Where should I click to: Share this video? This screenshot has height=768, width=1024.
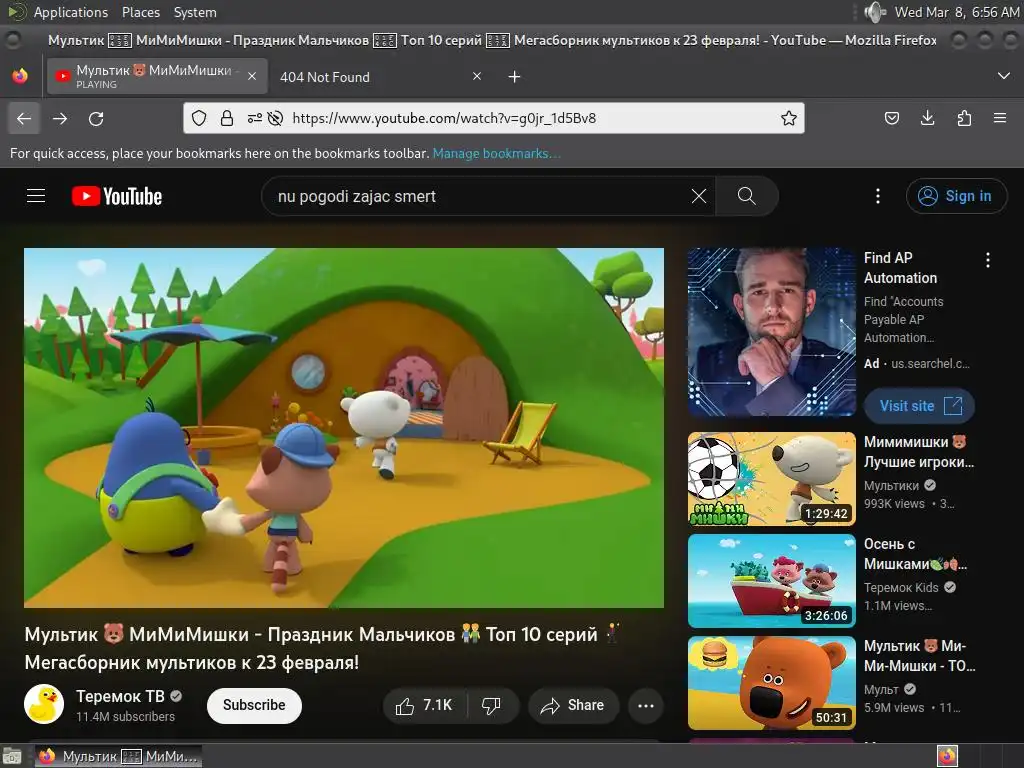point(573,705)
